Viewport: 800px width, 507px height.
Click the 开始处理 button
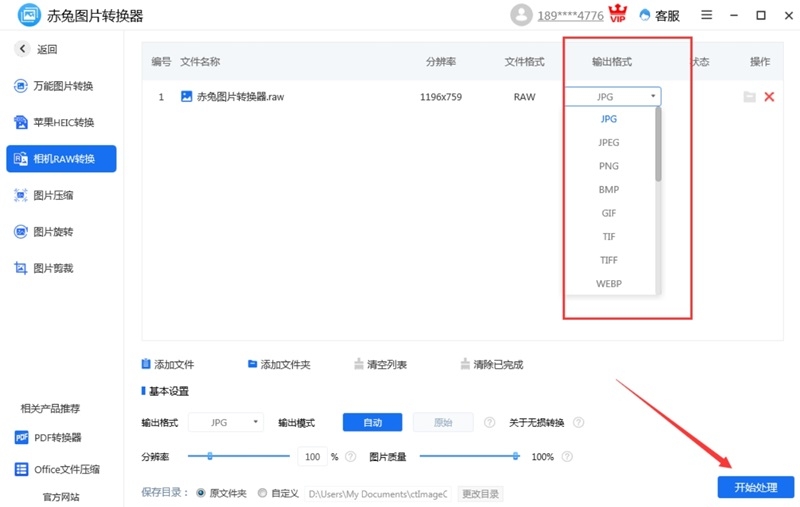point(756,487)
